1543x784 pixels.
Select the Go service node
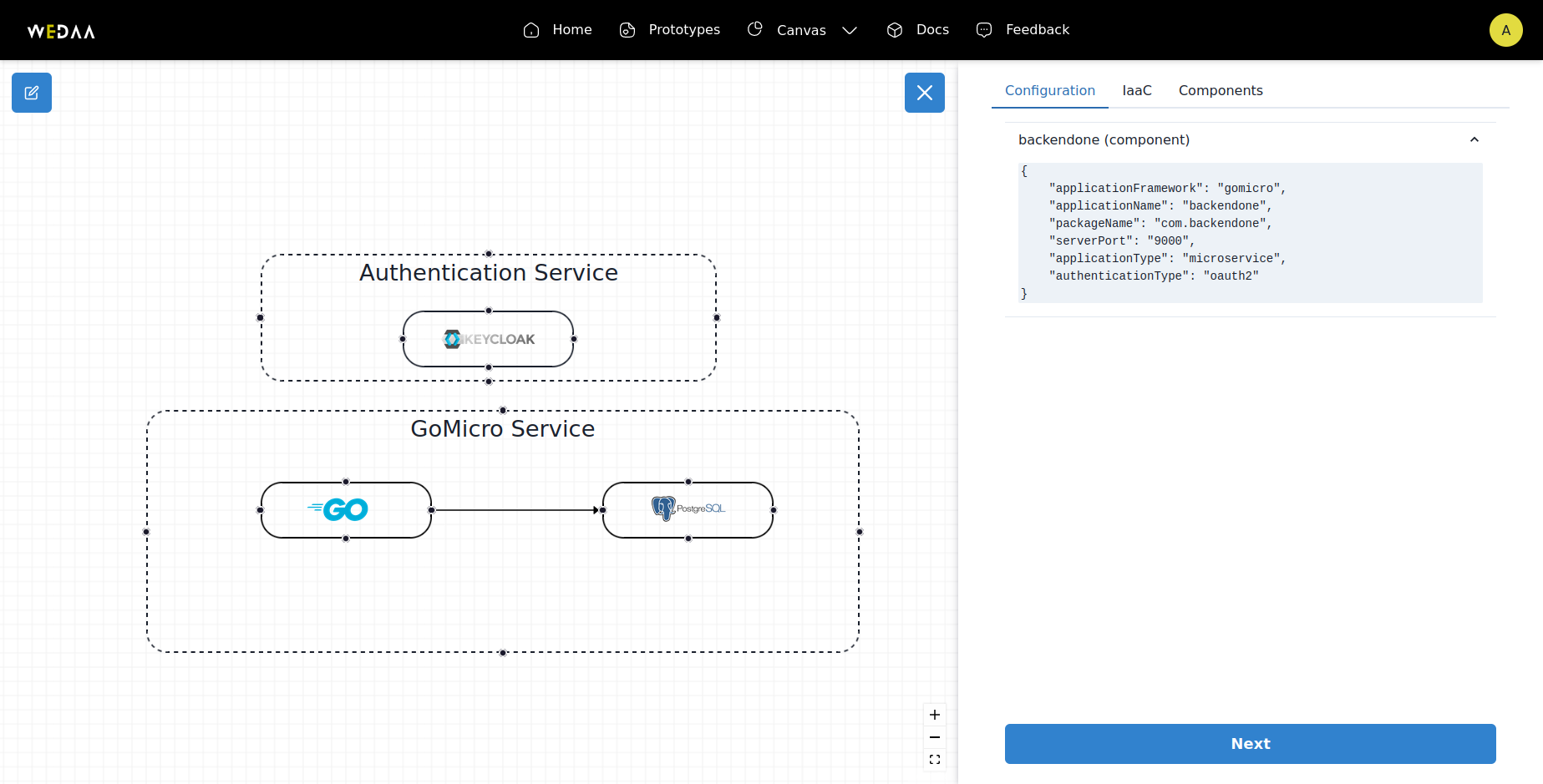[x=346, y=510]
